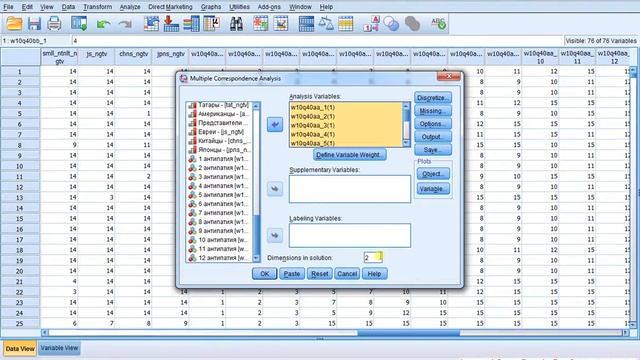Switch to the Variable View tab
640x360 pixels.
pos(59,348)
